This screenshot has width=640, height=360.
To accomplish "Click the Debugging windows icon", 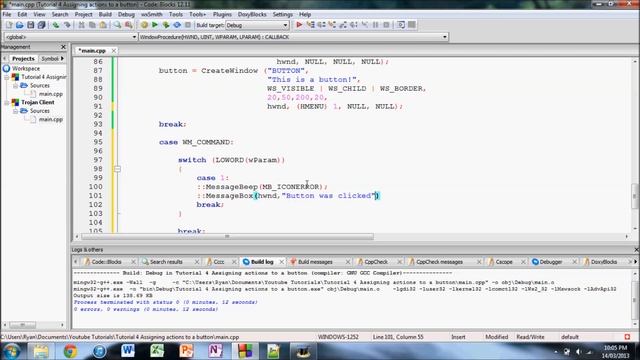I will click(401, 25).
